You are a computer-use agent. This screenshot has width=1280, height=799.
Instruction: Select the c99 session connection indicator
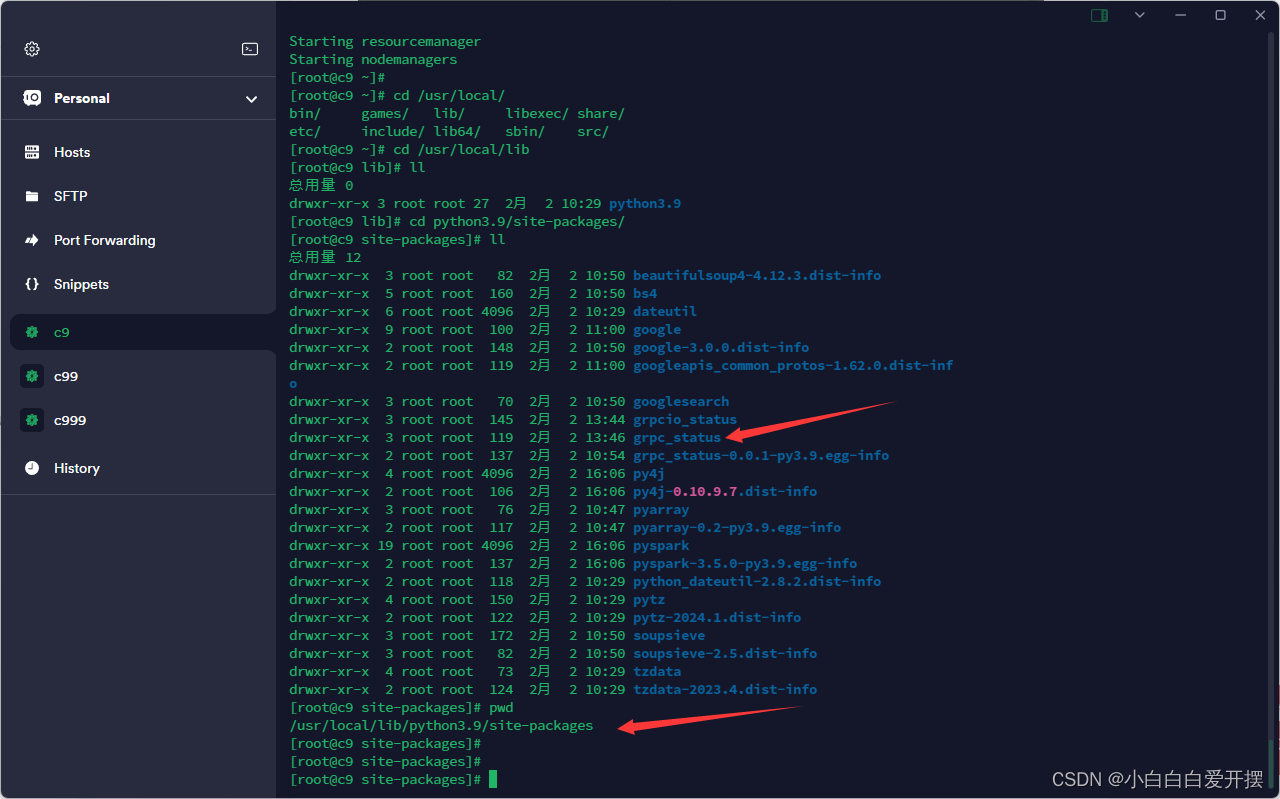(x=30, y=376)
